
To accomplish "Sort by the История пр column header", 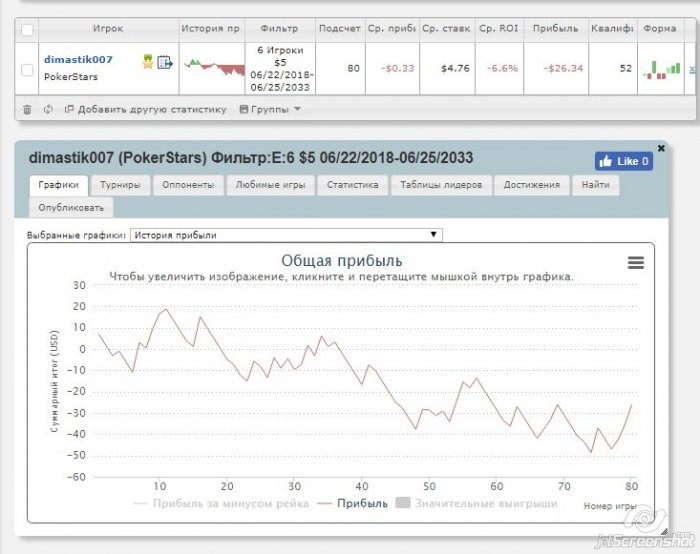I will 211,29.
